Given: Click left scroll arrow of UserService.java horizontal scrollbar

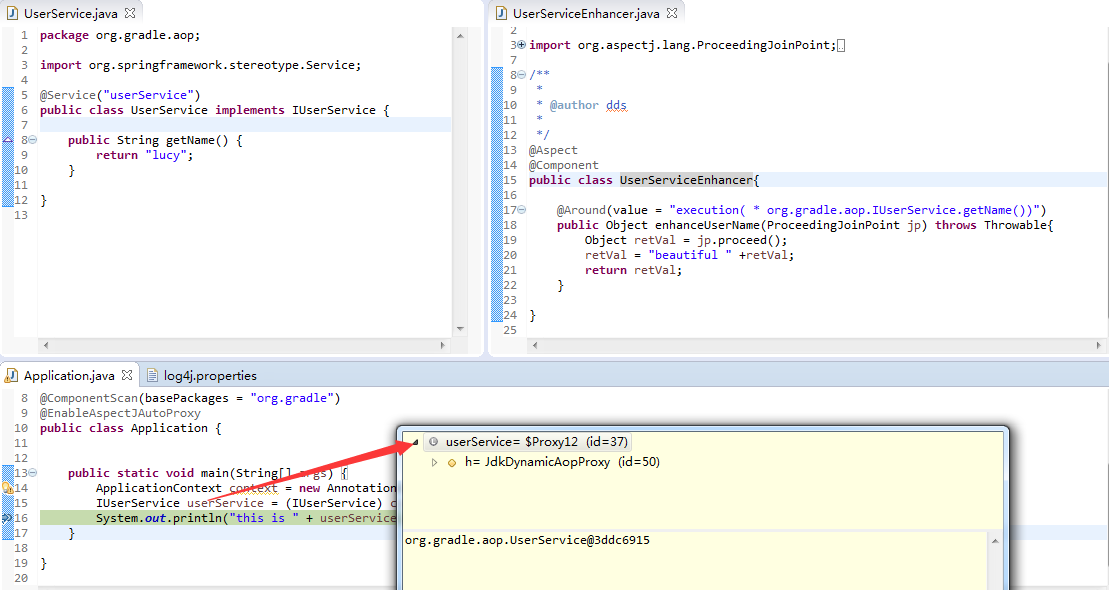Looking at the screenshot, I should (46, 345).
